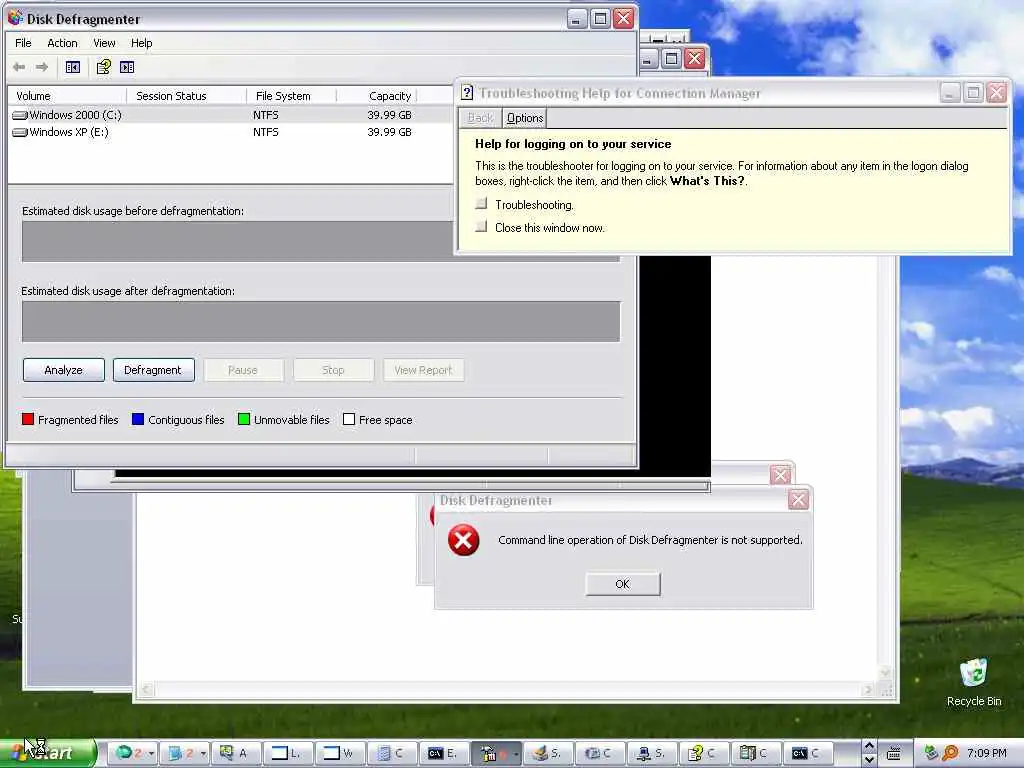Open first taskbar item labeled S
1024x768 pixels.
(x=547, y=753)
